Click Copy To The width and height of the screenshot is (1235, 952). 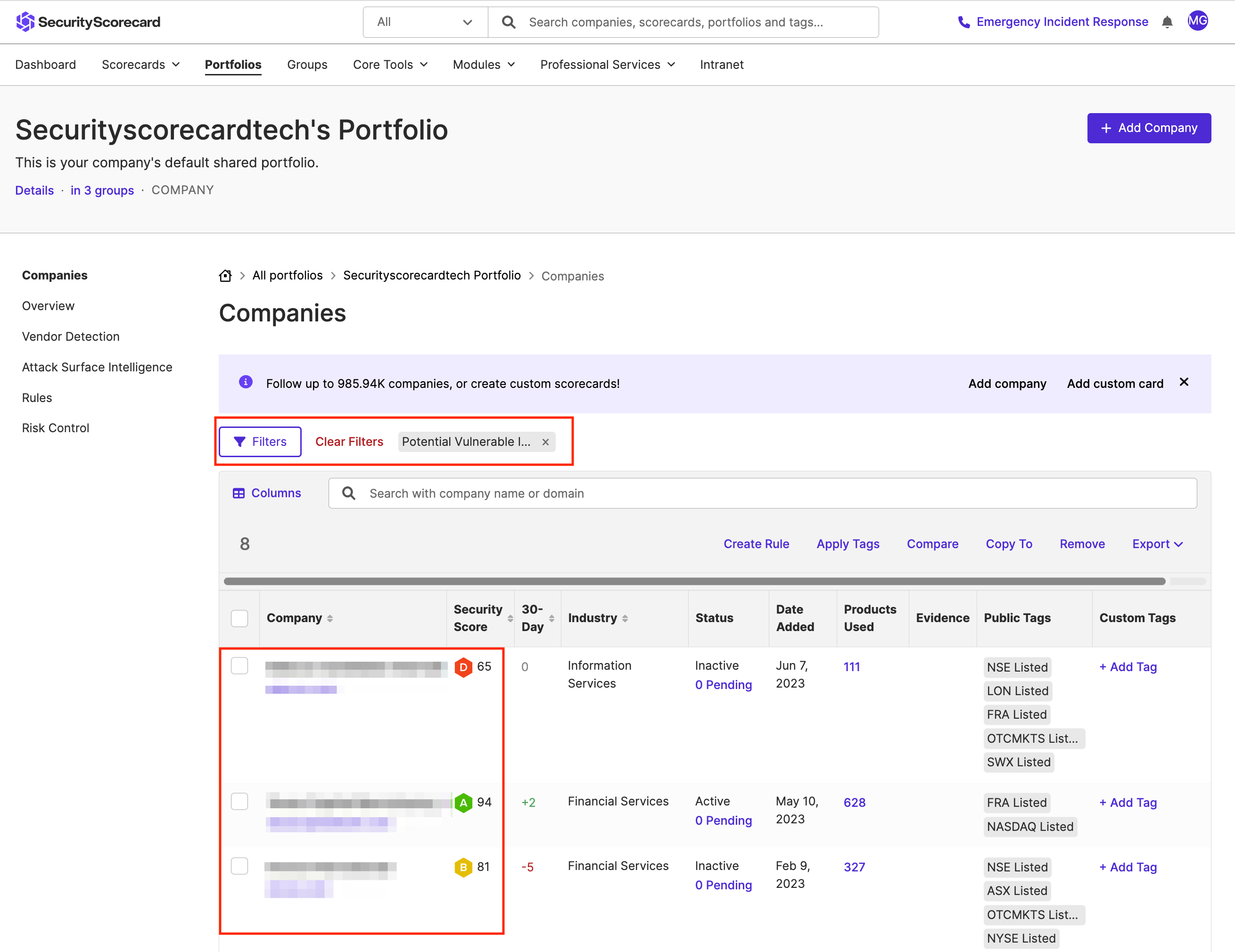coord(1009,544)
